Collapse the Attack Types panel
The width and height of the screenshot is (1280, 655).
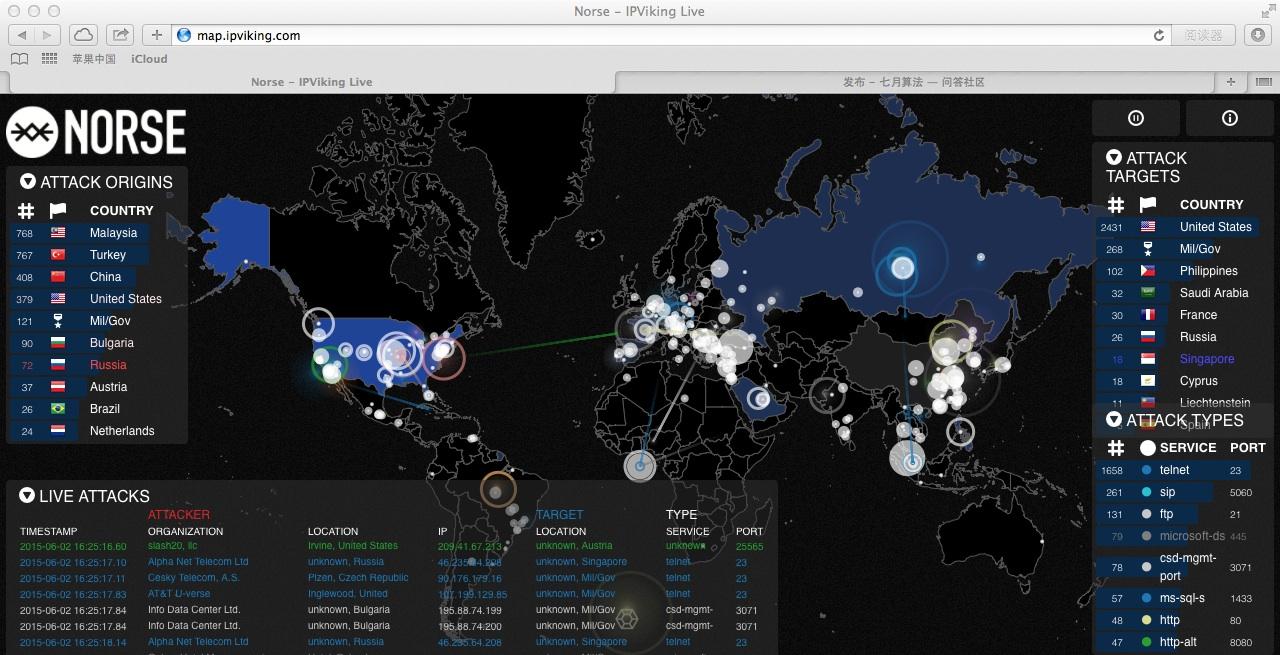1114,420
